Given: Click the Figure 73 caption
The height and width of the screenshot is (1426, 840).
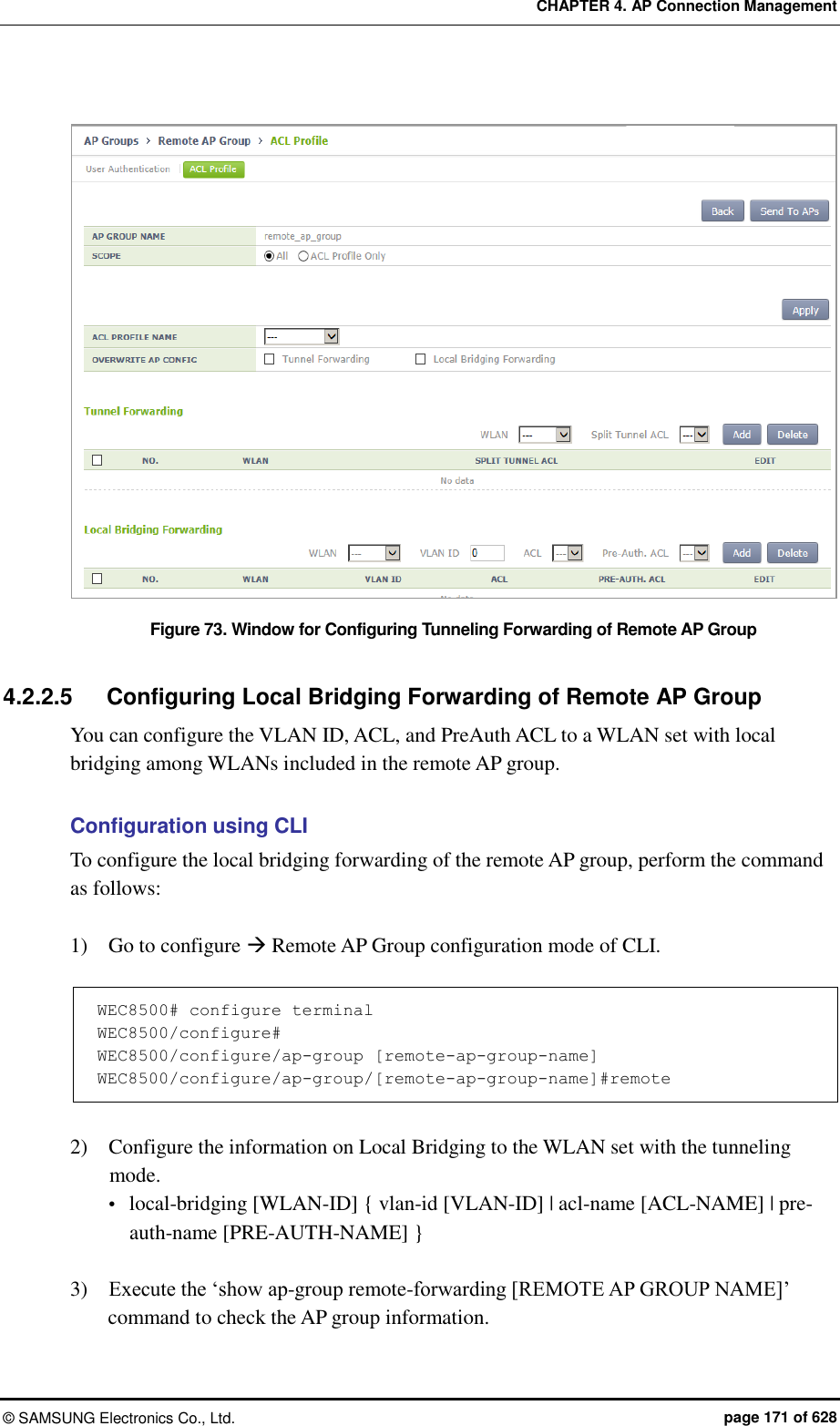Looking at the screenshot, I should pyautogui.click(x=453, y=630).
